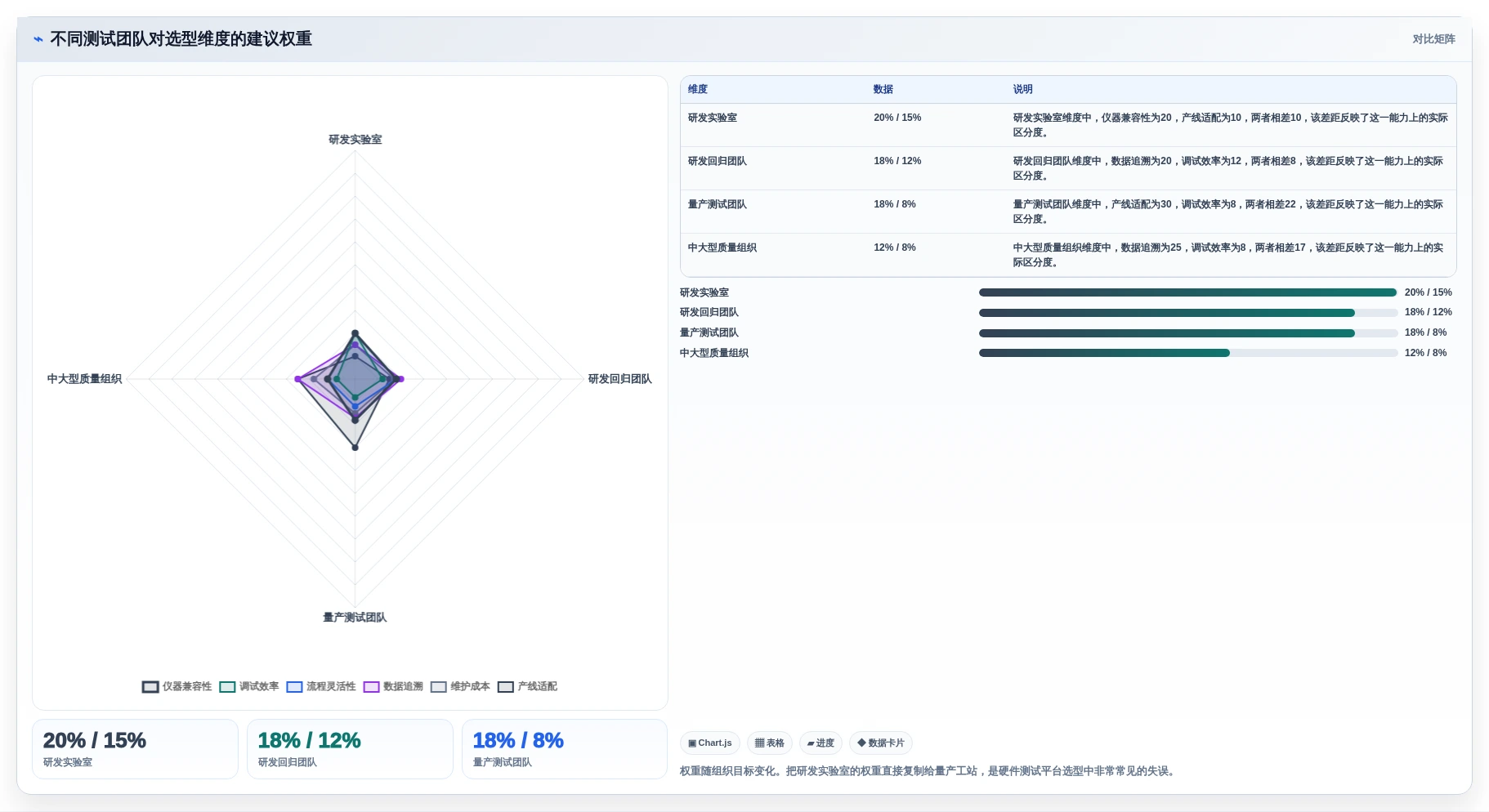
Task: Click the footnote text starting 权重随组织目标变化
Action: pyautogui.click(x=929, y=771)
